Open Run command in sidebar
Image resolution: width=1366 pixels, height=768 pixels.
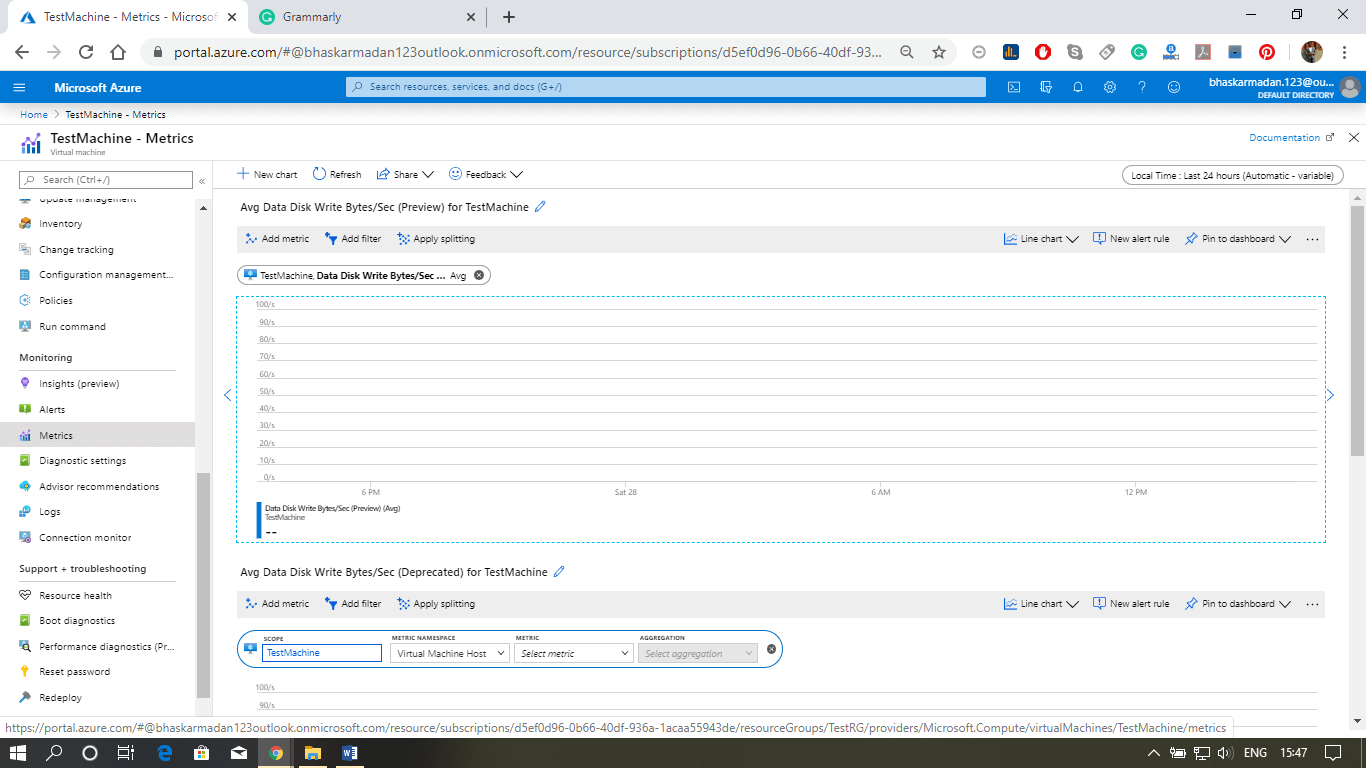click(72, 327)
